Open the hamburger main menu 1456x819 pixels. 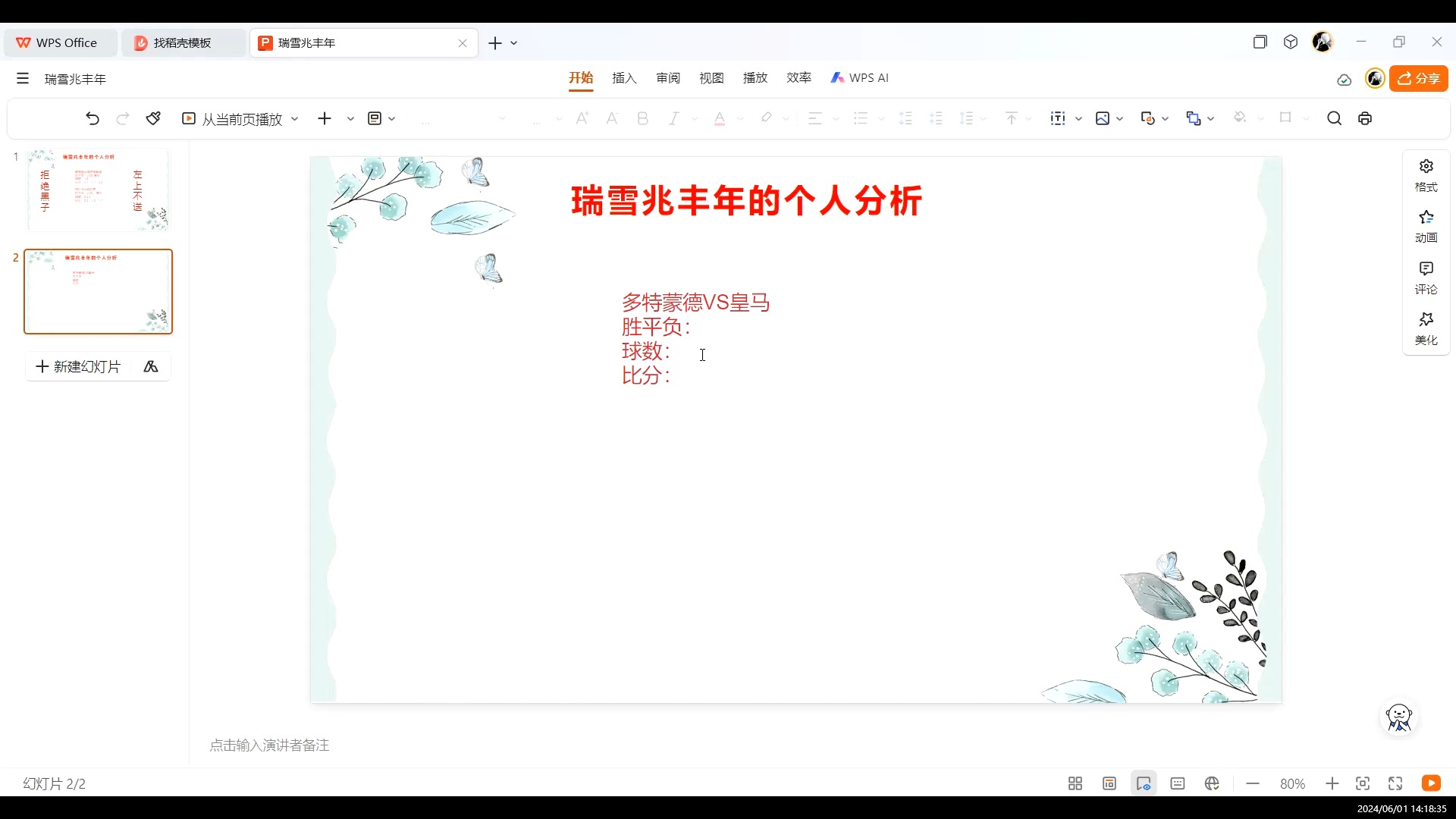coord(23,78)
